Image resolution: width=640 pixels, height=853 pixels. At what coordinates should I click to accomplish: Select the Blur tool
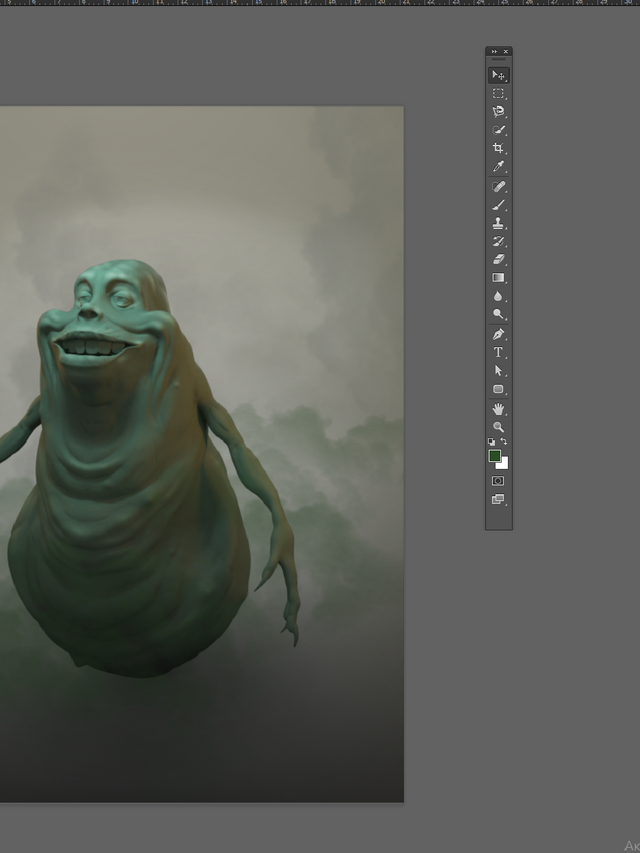[499, 296]
